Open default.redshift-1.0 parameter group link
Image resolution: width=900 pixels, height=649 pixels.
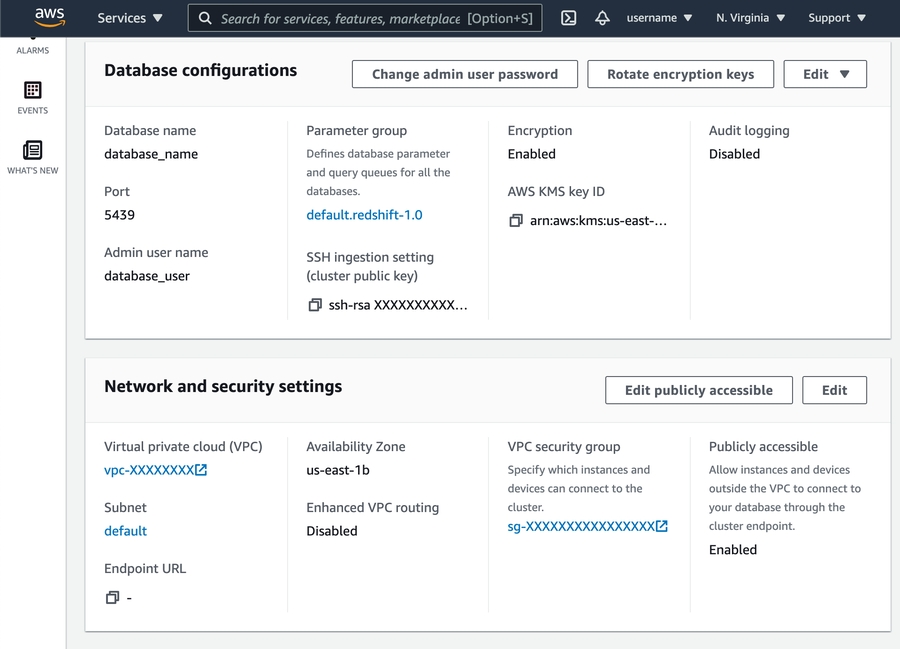click(364, 215)
